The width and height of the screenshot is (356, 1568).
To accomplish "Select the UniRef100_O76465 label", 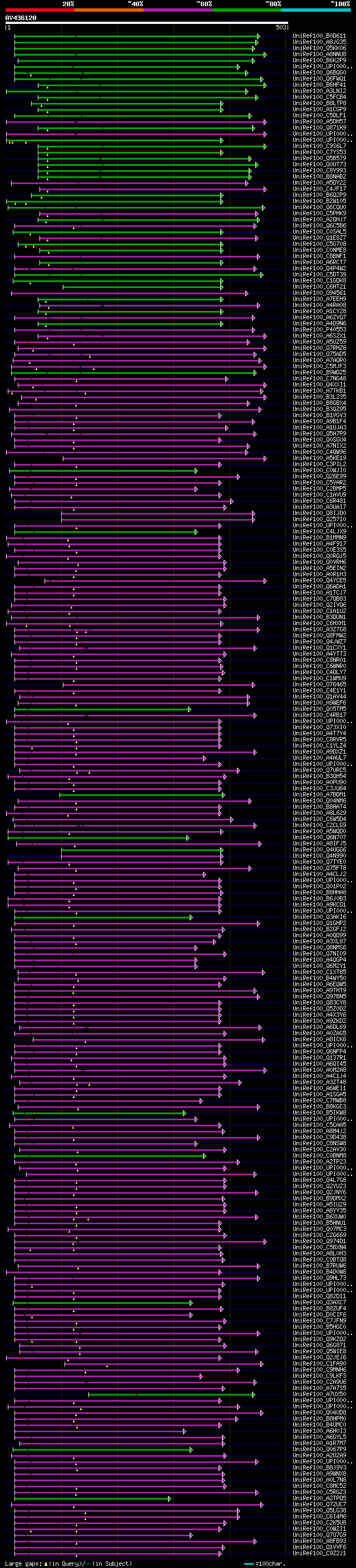I will click(319, 684).
